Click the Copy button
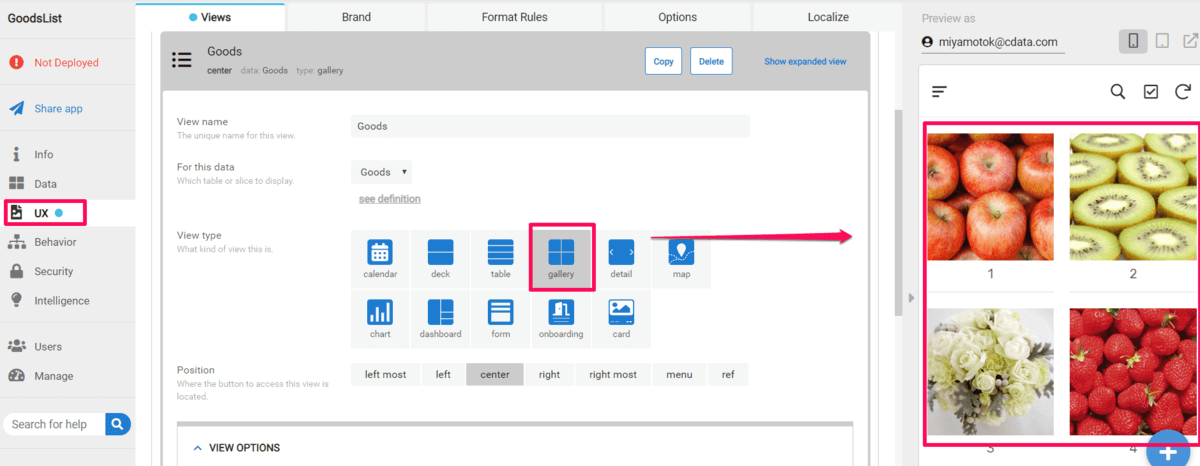This screenshot has width=1200, height=466. coord(663,61)
